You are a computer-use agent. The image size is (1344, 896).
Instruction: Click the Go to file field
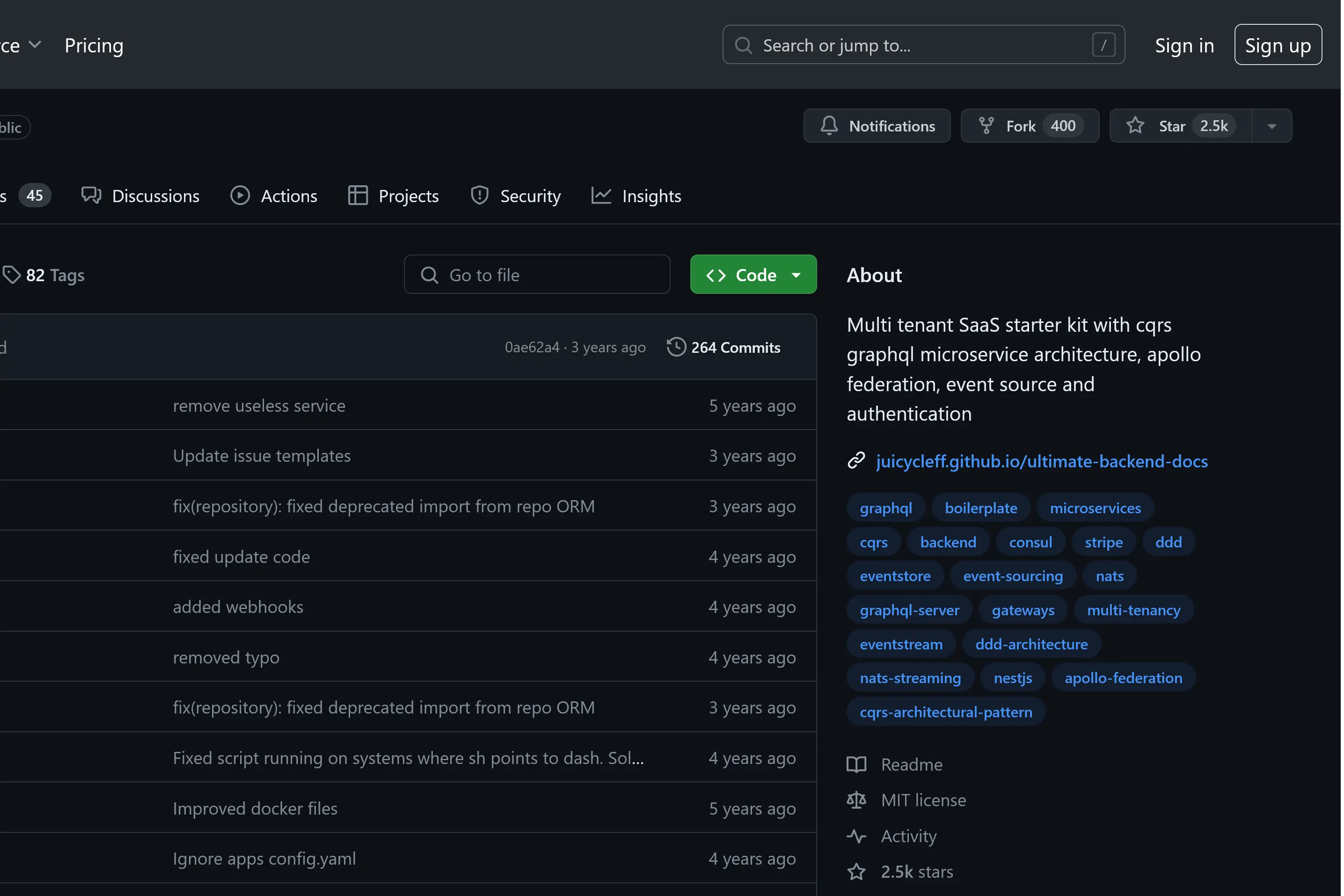point(537,275)
